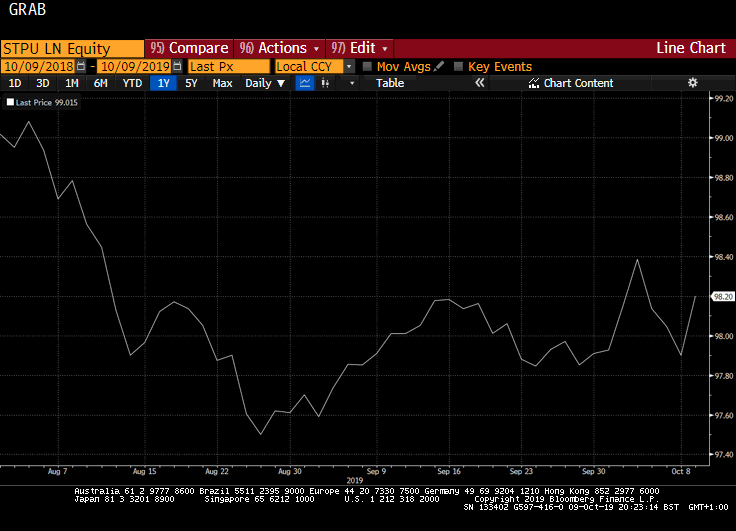Image resolution: width=736 pixels, height=531 pixels.
Task: Enable the Mov Avgs checkbox
Action: click(x=367, y=66)
